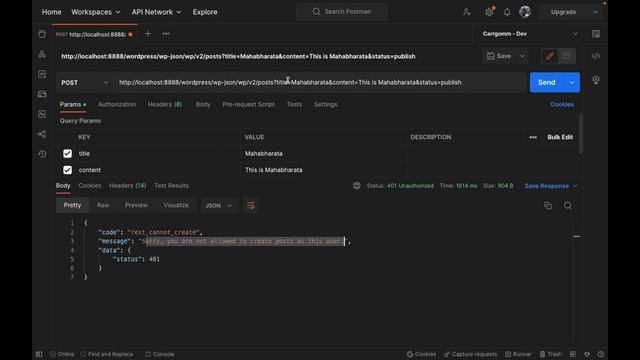Click the Save button
This screenshot has height=360, width=640.
click(x=500, y=56)
